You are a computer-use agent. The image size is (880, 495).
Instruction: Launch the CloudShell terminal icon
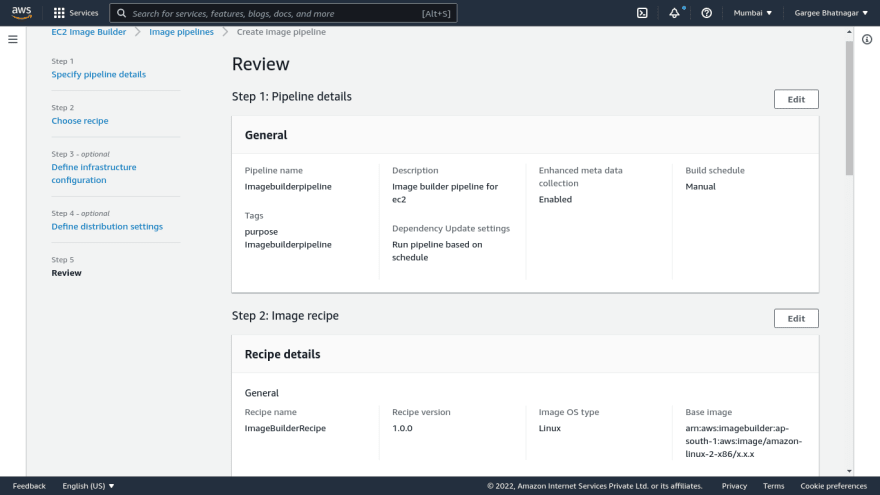pos(642,13)
